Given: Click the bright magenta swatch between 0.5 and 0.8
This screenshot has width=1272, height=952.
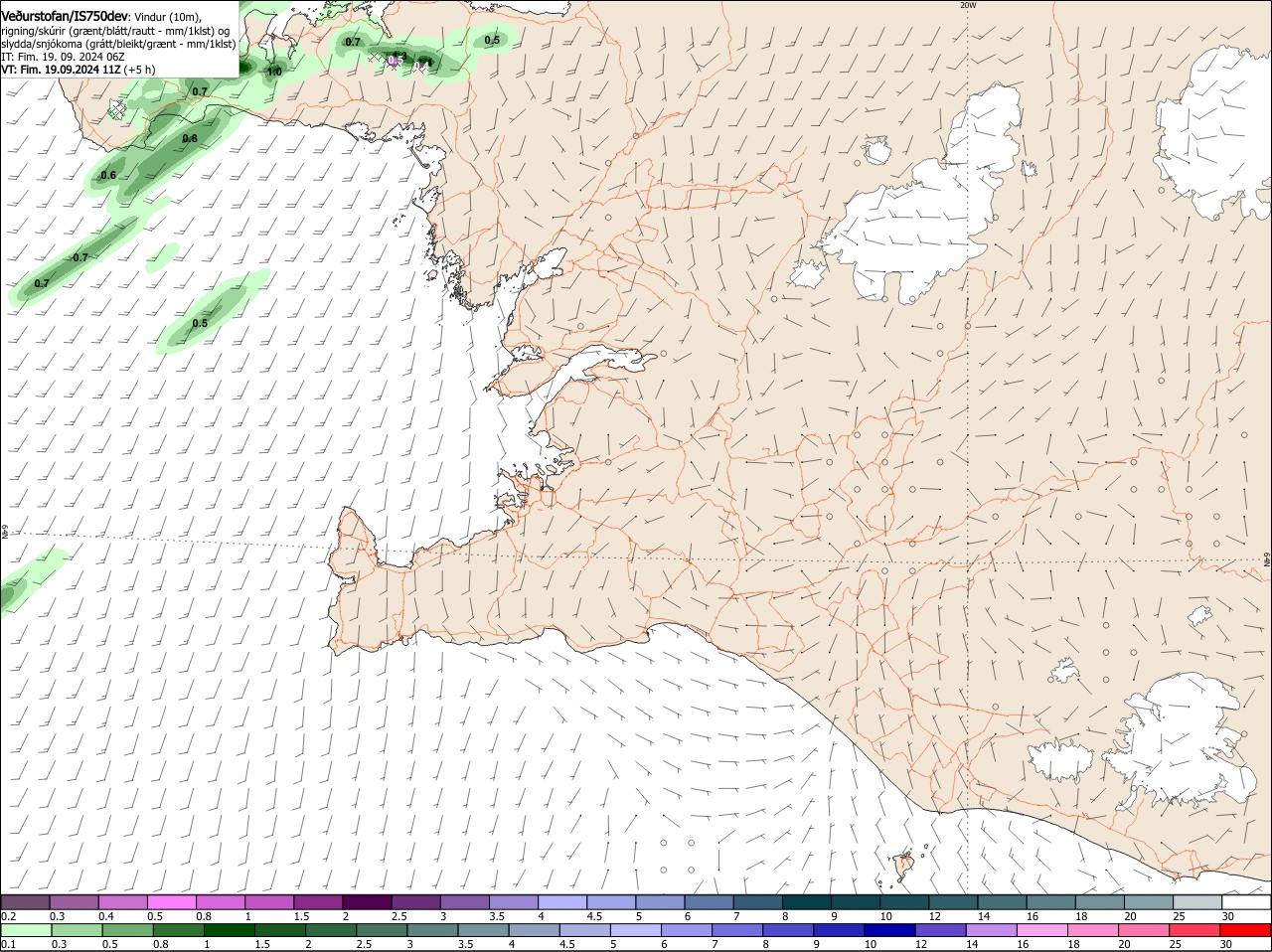Looking at the screenshot, I should click(171, 902).
